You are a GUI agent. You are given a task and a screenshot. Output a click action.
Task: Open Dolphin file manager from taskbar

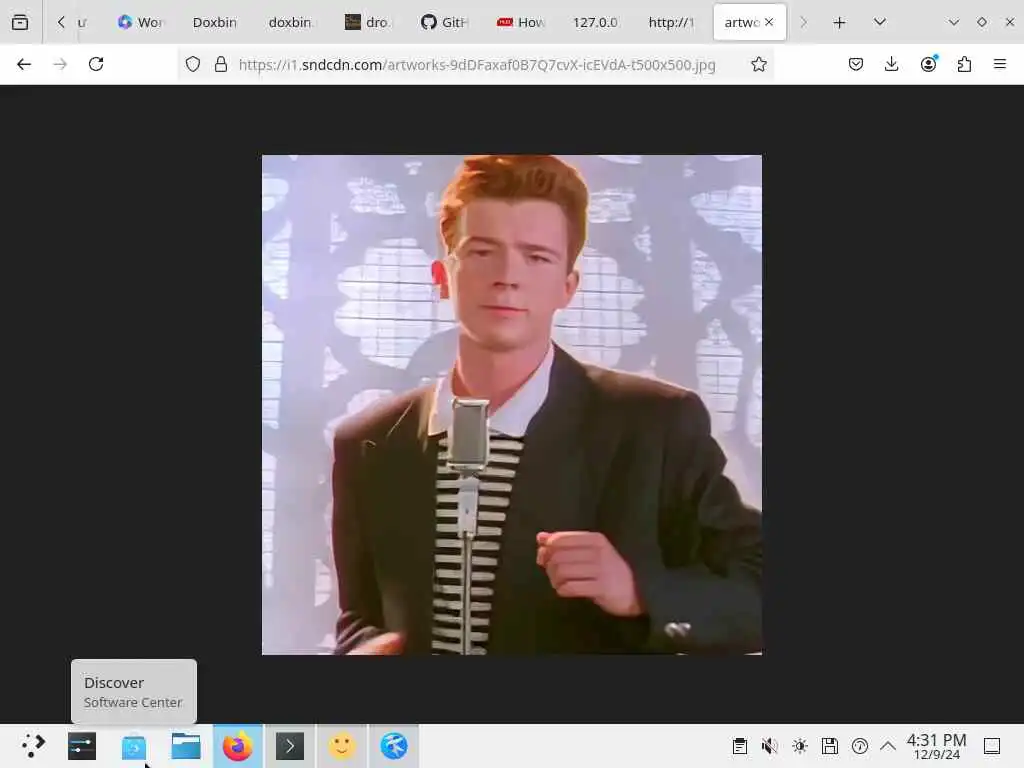185,746
